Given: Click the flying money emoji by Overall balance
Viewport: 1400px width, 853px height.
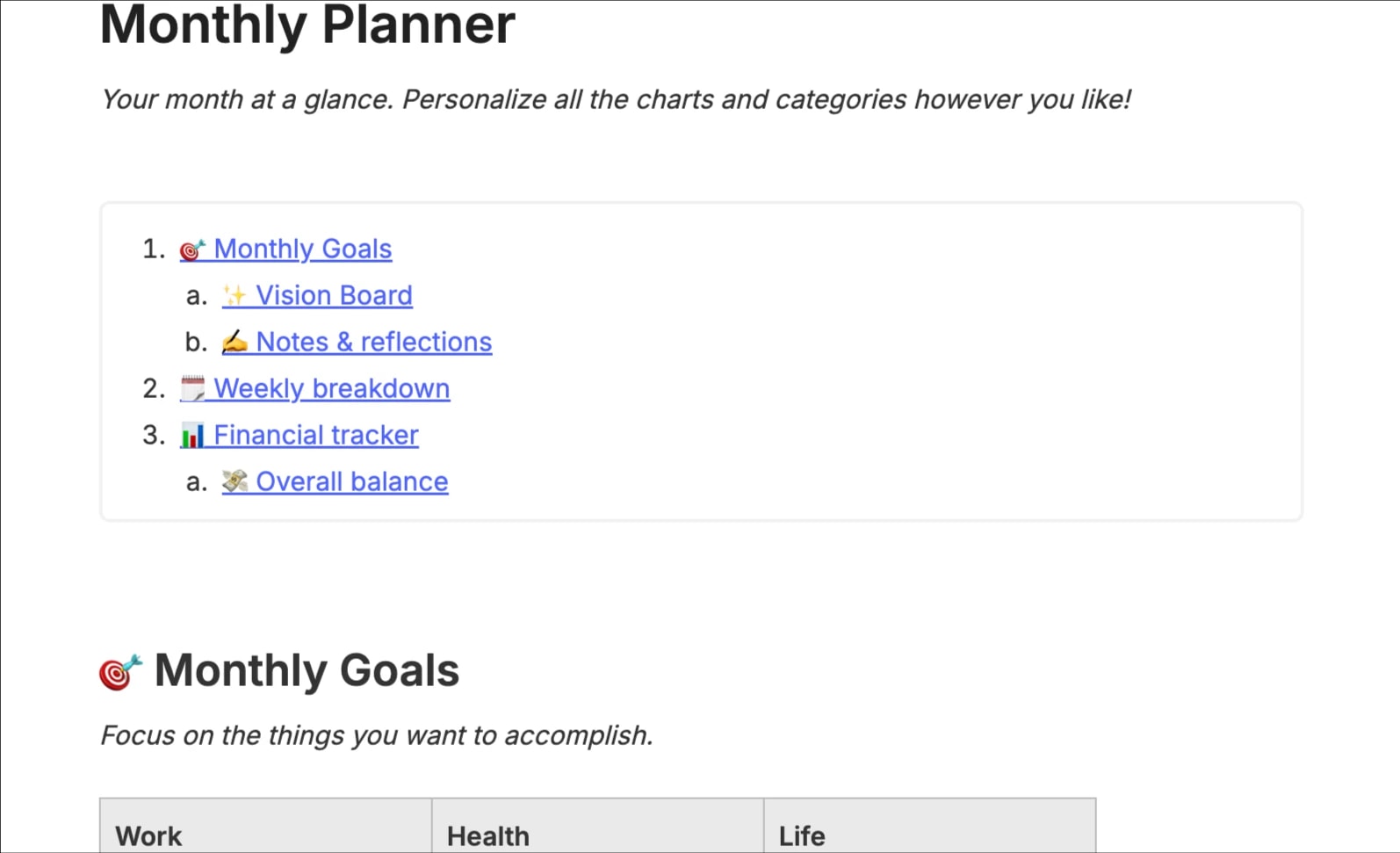Looking at the screenshot, I should [235, 481].
